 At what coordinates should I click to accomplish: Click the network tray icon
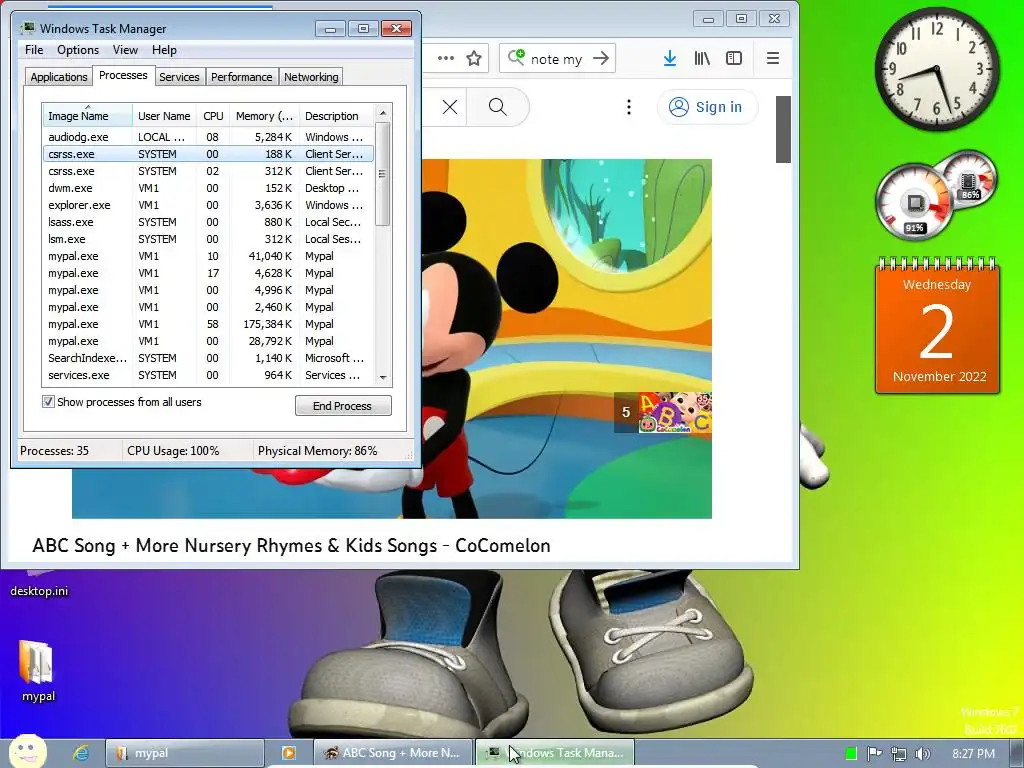(x=899, y=754)
